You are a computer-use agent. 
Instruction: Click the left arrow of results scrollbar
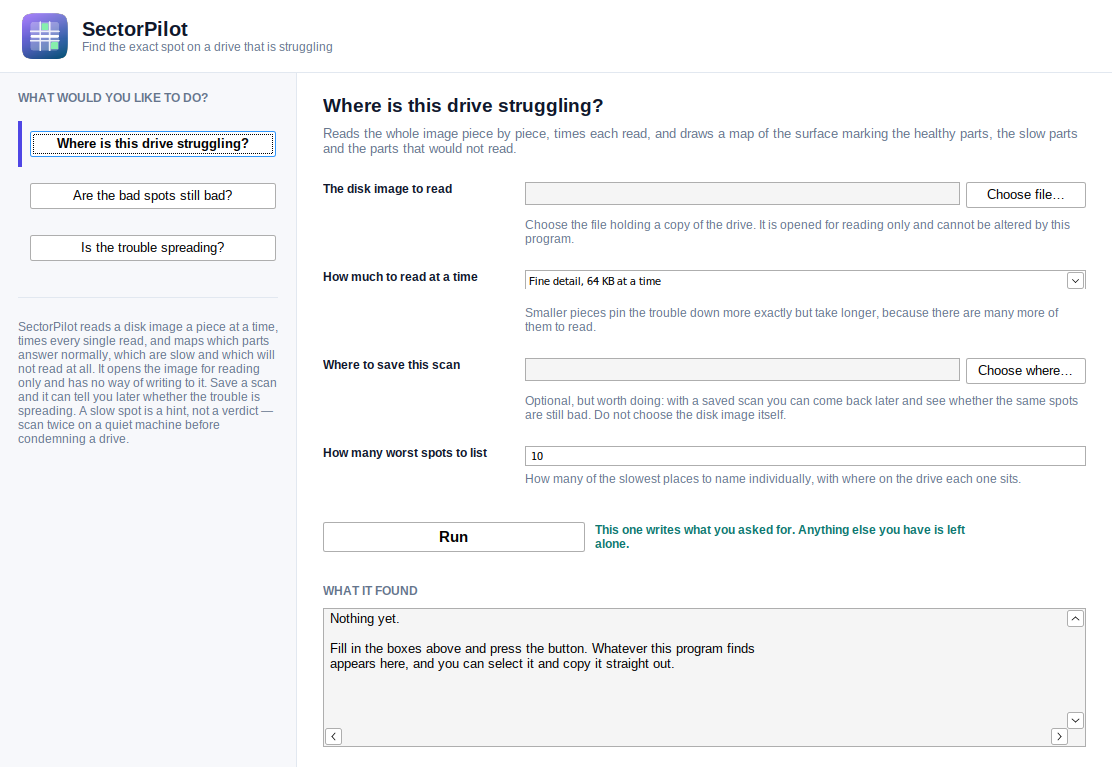click(x=333, y=737)
